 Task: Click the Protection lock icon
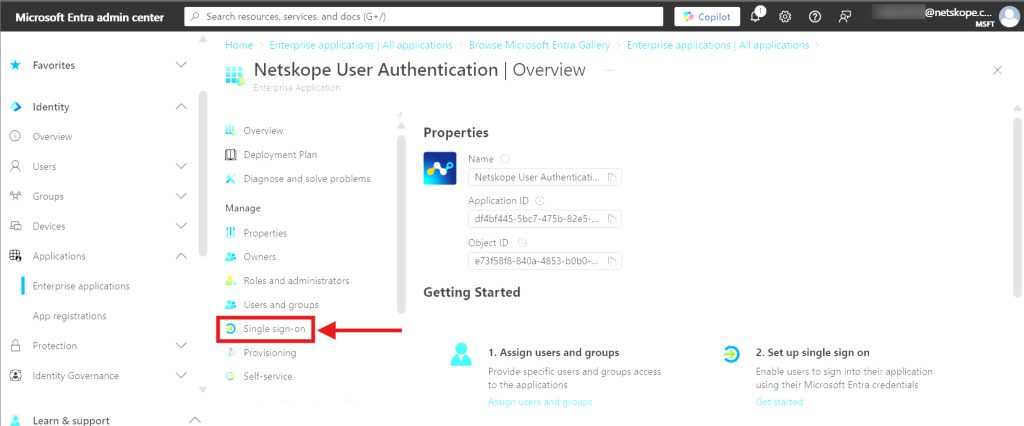(15, 346)
